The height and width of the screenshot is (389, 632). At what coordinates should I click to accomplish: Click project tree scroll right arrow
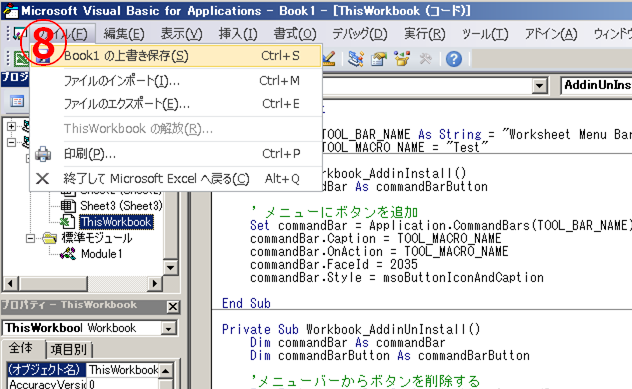(154, 283)
